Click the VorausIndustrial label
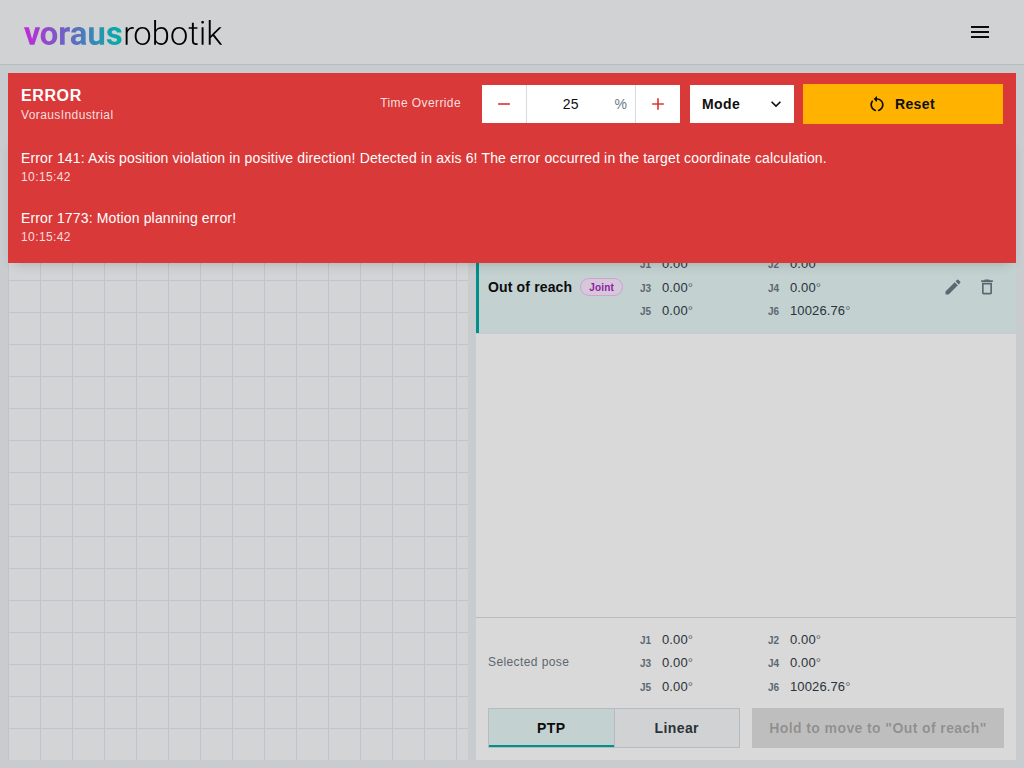Image resolution: width=1024 pixels, height=768 pixels. (x=67, y=115)
